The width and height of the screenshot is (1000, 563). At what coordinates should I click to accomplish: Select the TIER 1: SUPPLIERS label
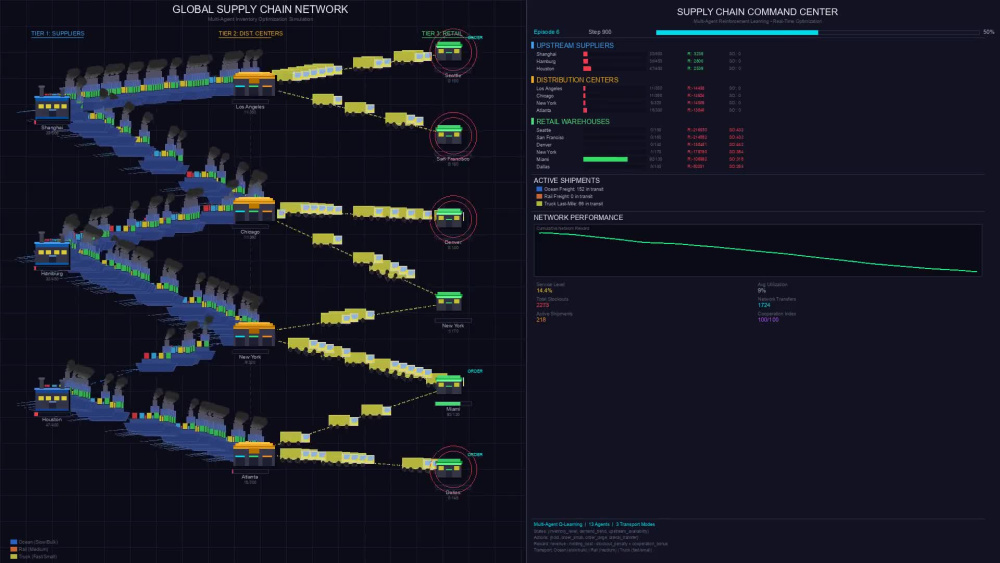tap(57, 33)
